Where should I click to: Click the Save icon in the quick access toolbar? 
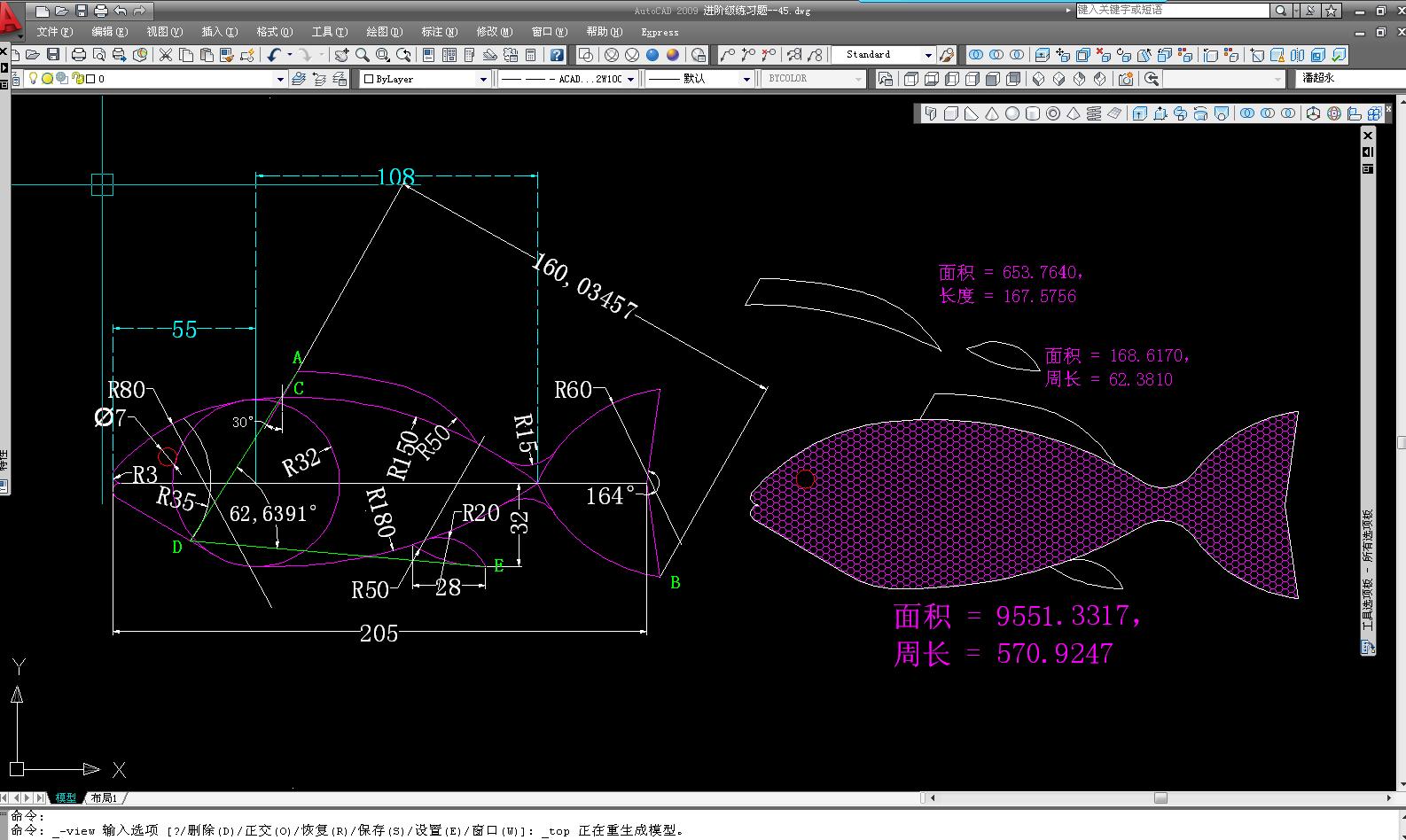click(82, 11)
